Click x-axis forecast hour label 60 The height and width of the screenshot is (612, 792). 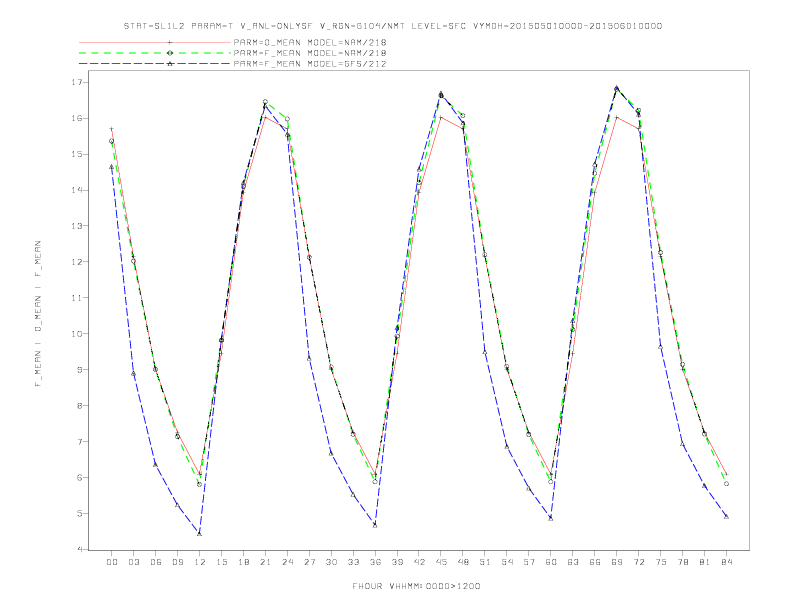(551, 562)
